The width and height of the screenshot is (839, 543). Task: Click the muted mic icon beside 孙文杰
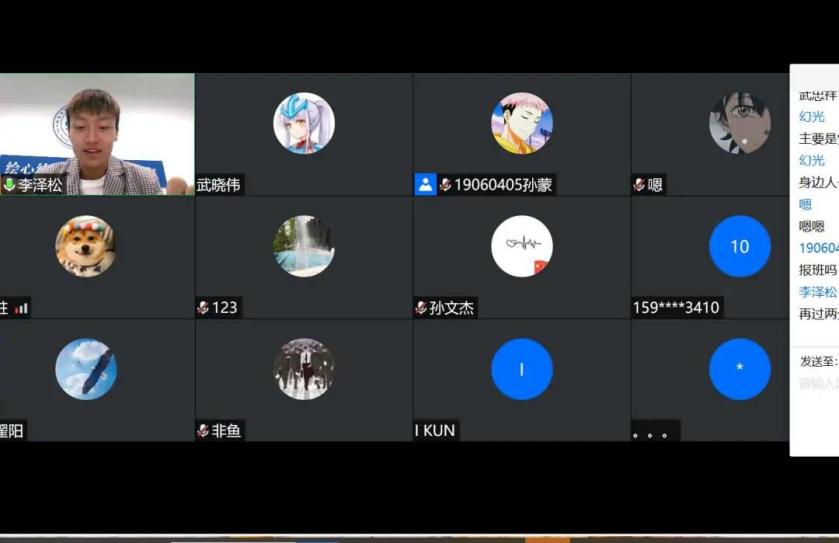point(421,308)
